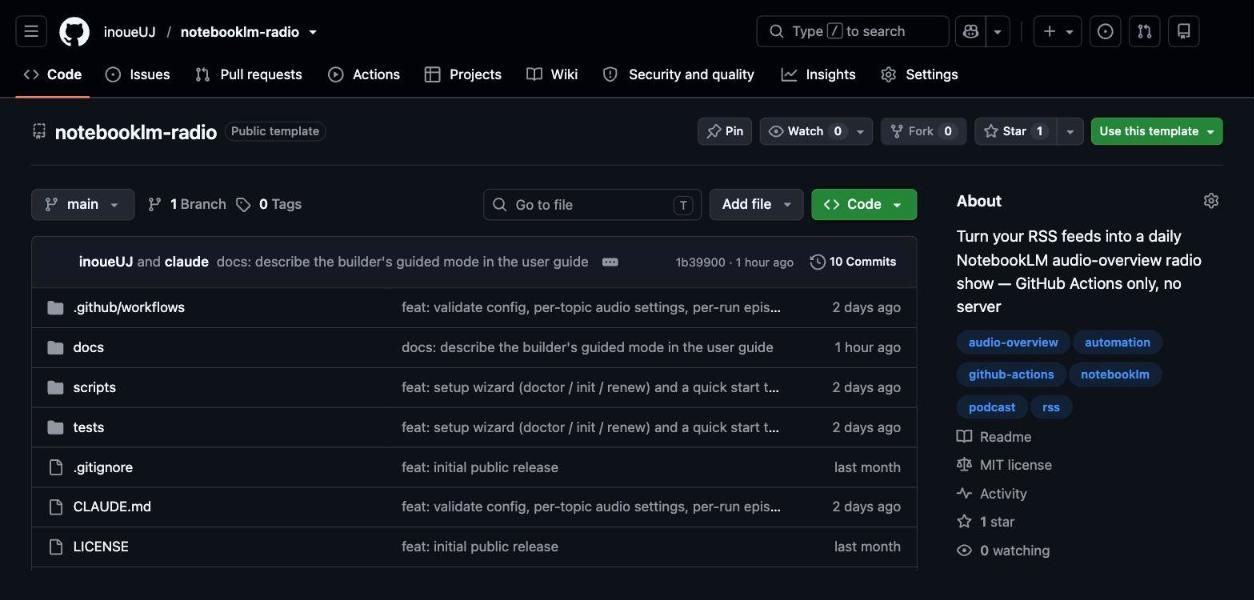
Task: Click the Fork button
Action: coord(924,131)
